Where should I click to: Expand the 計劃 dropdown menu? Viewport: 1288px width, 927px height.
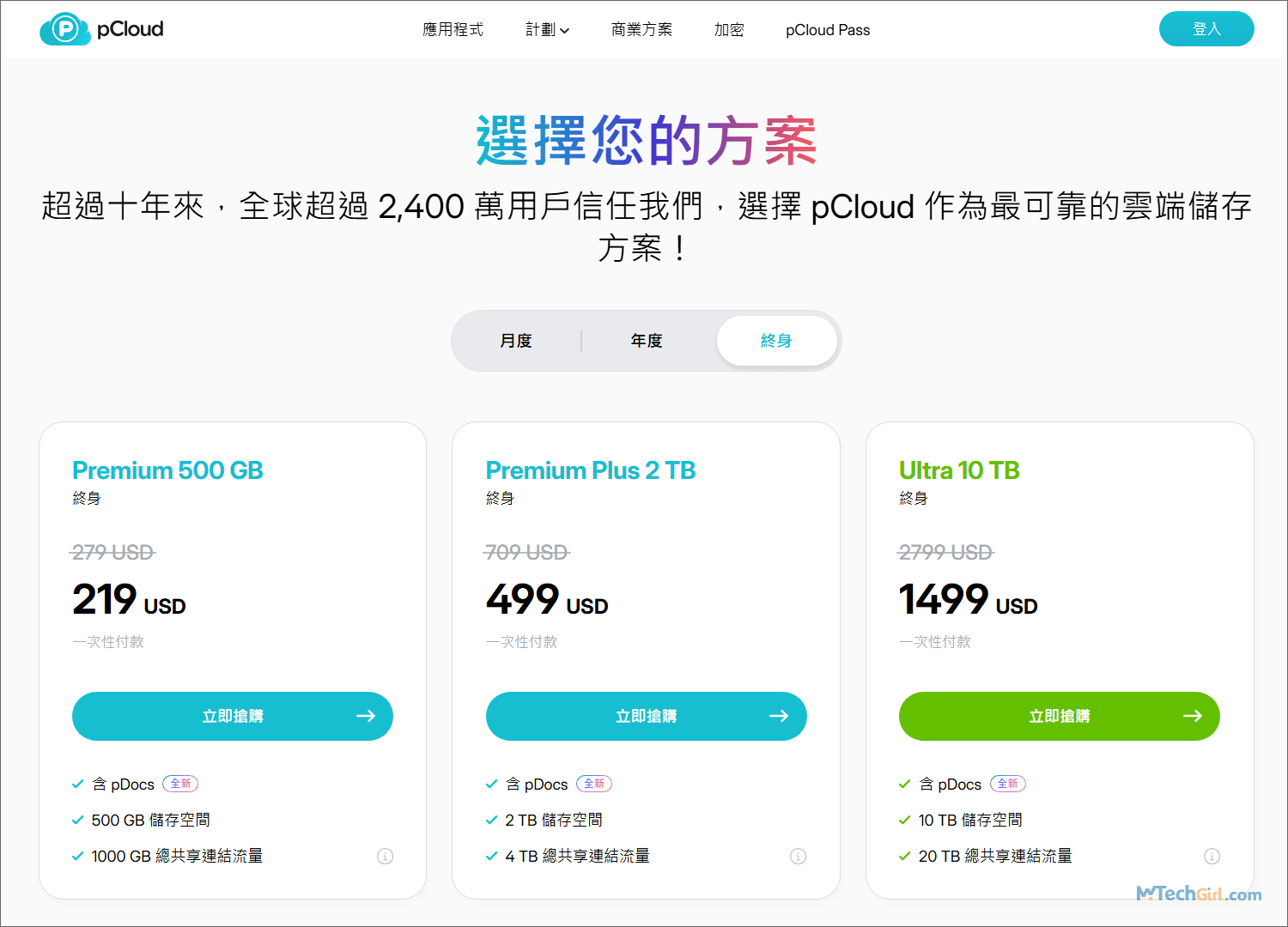click(547, 30)
